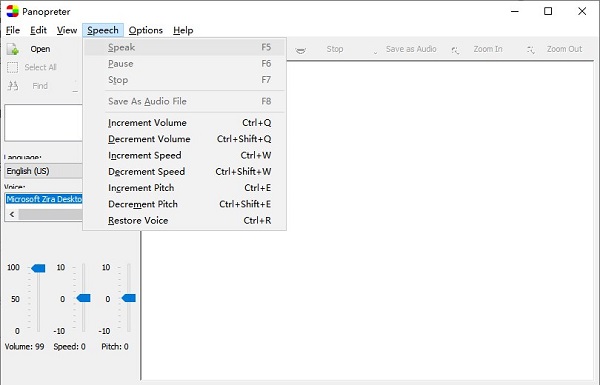Open the File menu
The width and height of the screenshot is (600, 385).
pyautogui.click(x=13, y=30)
